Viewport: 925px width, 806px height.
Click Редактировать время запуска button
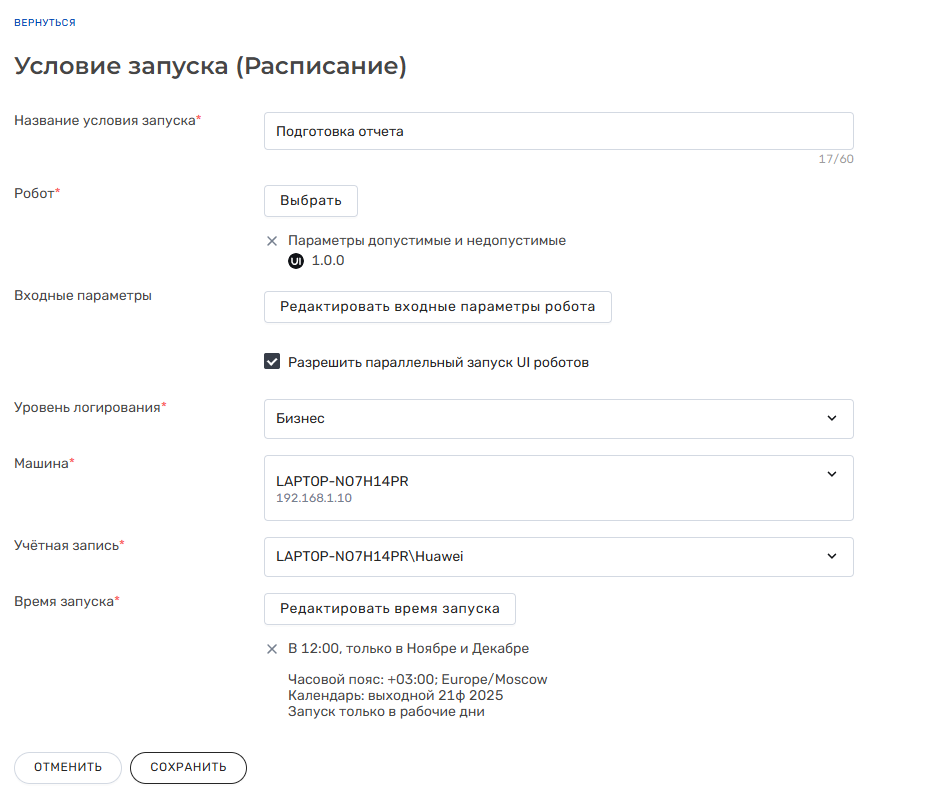pos(389,609)
